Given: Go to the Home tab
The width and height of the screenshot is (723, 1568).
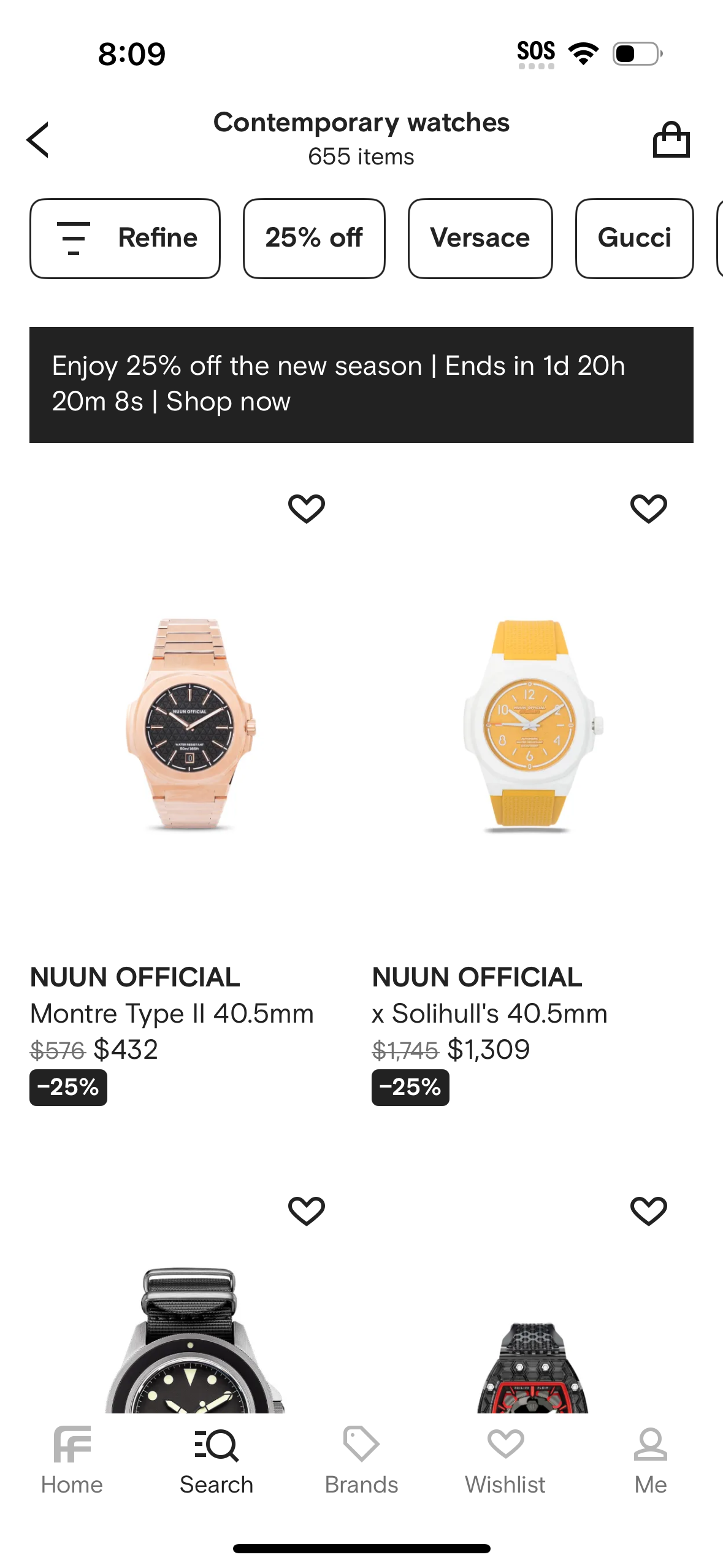Looking at the screenshot, I should click(x=72, y=1460).
